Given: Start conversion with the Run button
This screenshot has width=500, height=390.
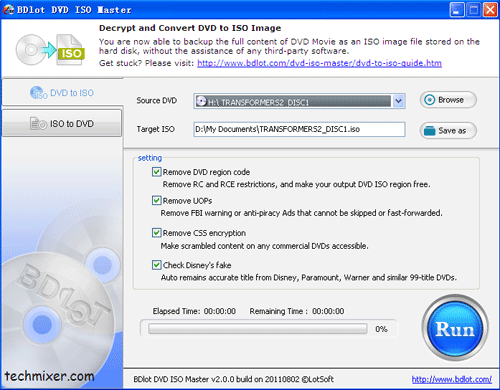Looking at the screenshot, I should point(455,328).
